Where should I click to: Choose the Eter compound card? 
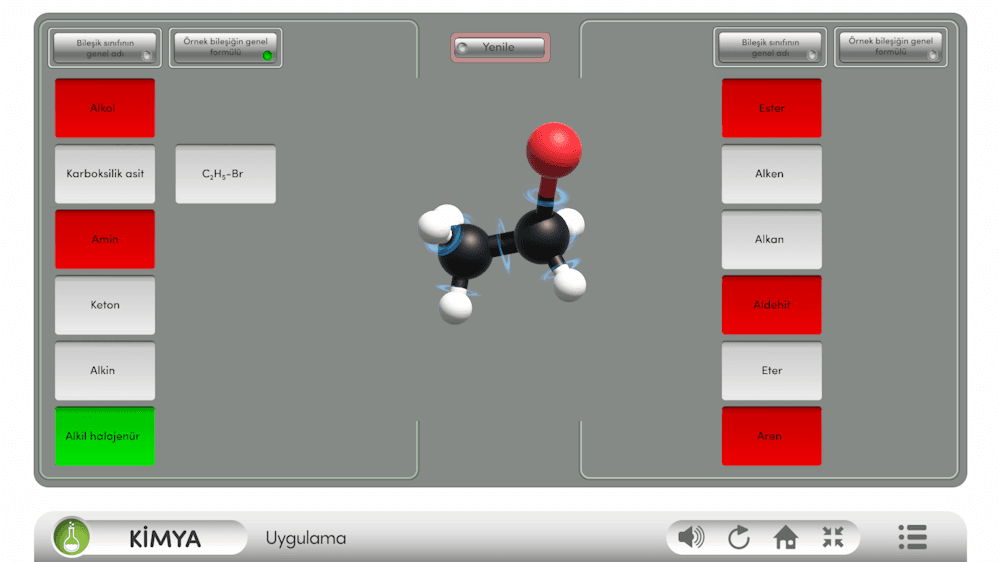pyautogui.click(x=771, y=371)
